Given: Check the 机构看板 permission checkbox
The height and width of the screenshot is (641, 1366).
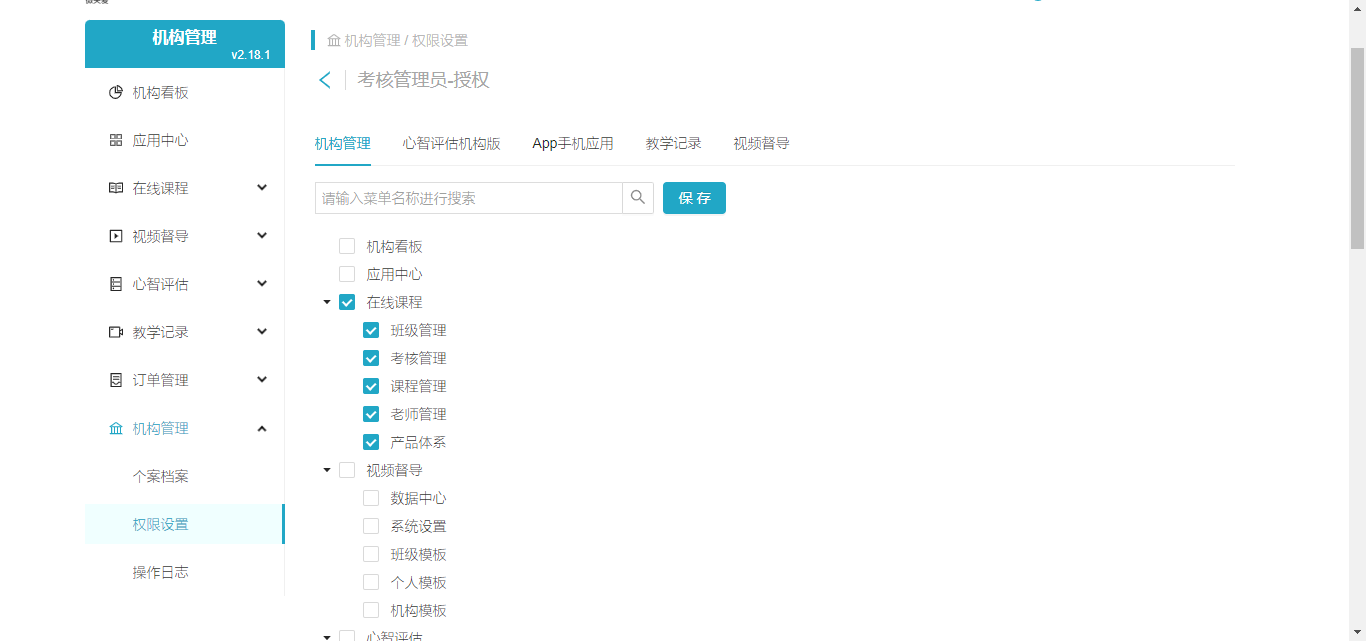Looking at the screenshot, I should [x=347, y=246].
